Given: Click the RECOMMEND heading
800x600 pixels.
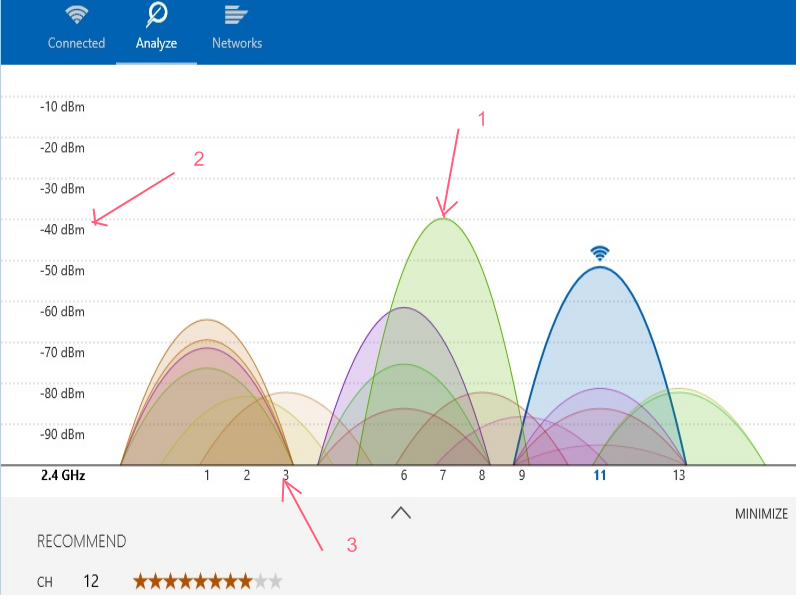Looking at the screenshot, I should tap(82, 541).
